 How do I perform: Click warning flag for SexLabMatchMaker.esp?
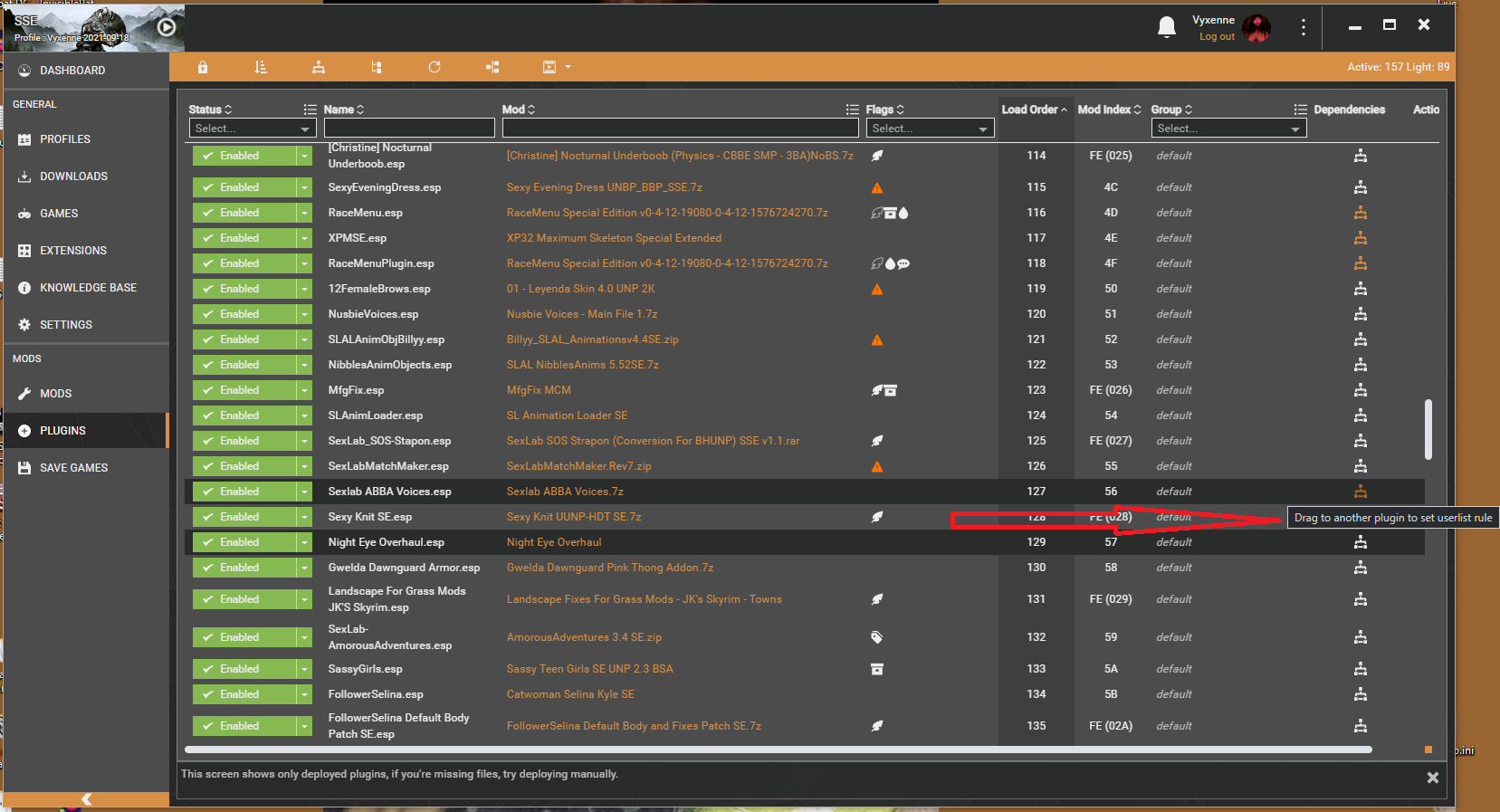click(876, 467)
